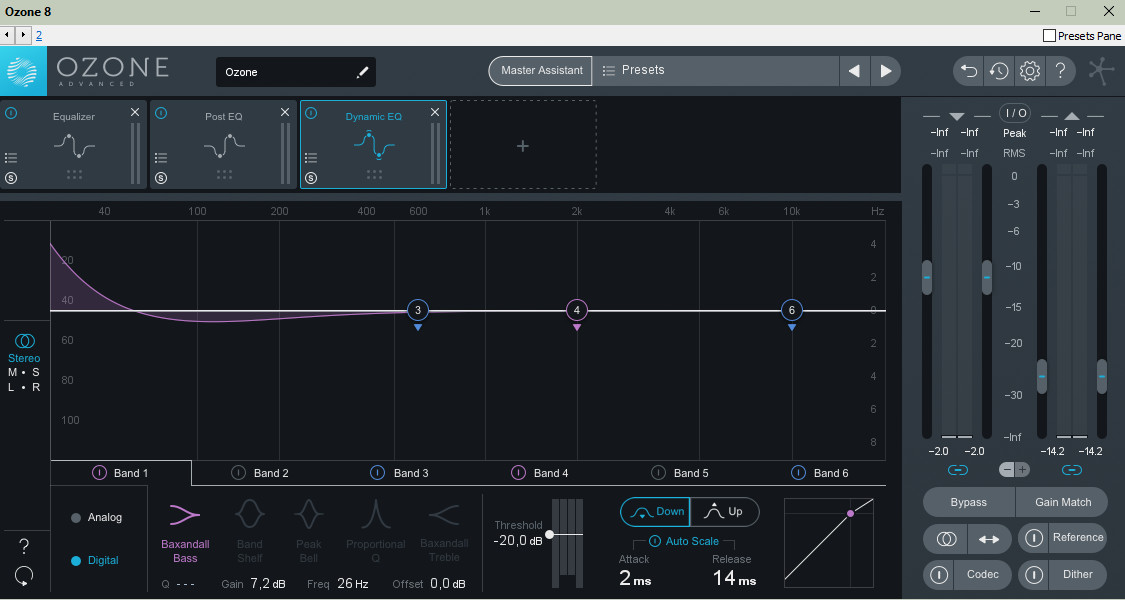This screenshot has height=600, width=1125.
Task: Switch to the Band 3 tab
Action: pyautogui.click(x=400, y=473)
